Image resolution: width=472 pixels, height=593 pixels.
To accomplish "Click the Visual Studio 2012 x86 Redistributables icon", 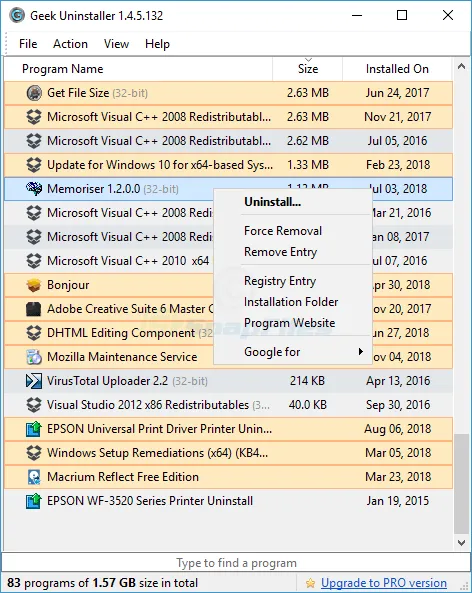I will [x=34, y=405].
